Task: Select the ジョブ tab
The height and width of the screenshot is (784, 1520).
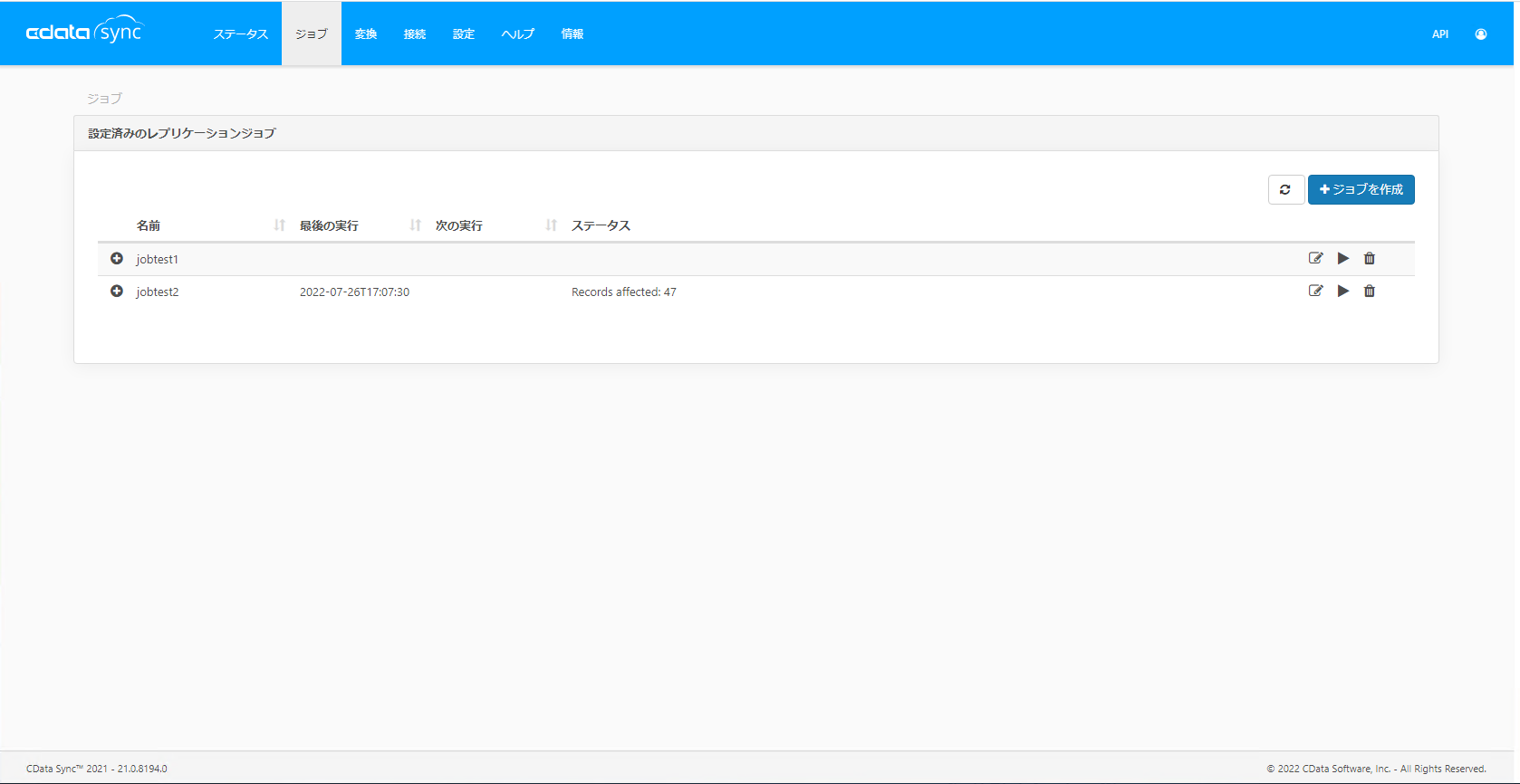Action: click(312, 34)
